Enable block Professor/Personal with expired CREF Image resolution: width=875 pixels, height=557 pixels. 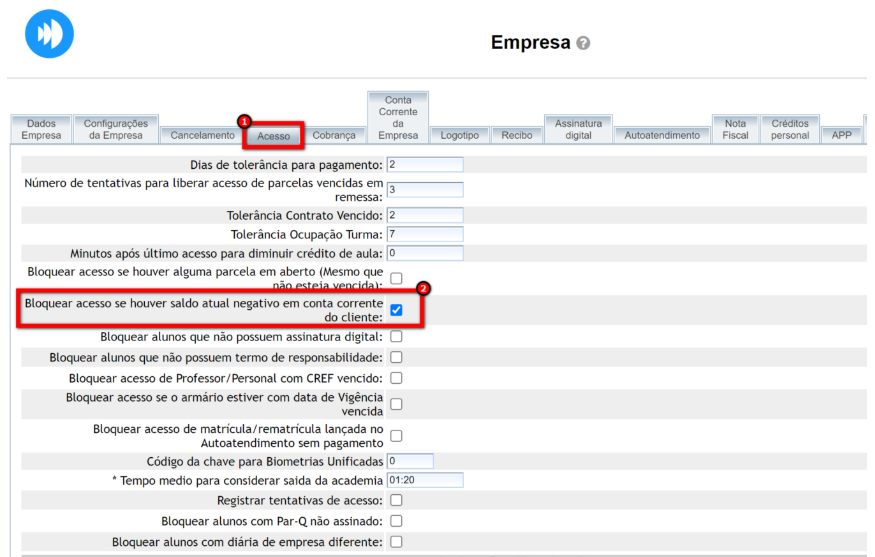396,378
